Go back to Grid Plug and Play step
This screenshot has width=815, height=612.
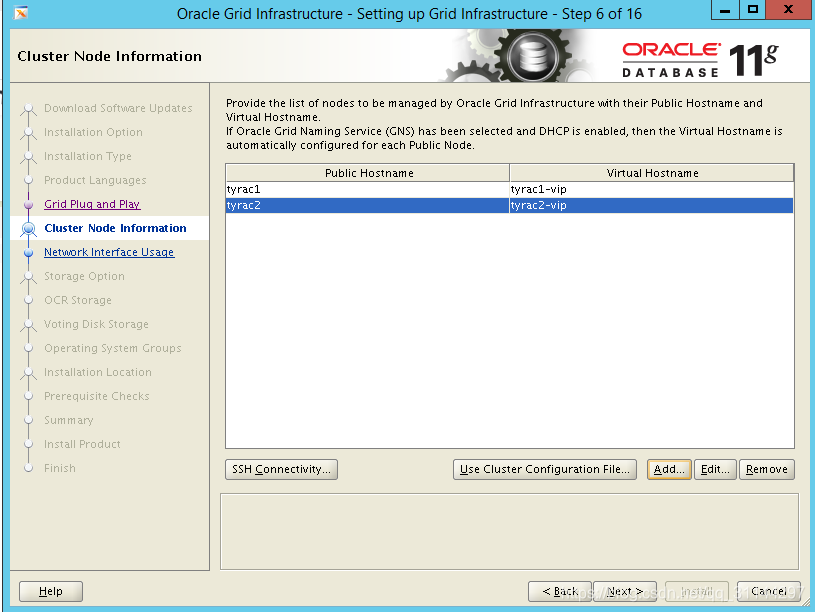pos(92,204)
